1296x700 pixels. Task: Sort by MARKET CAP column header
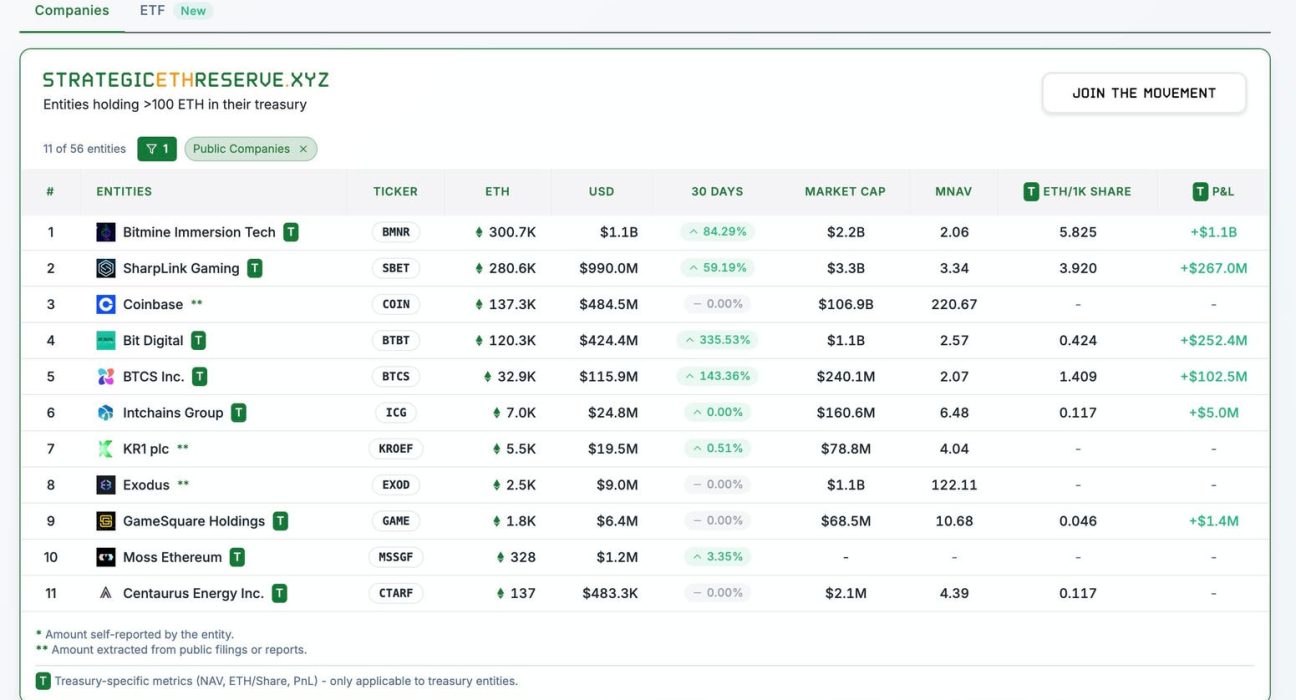tap(845, 191)
